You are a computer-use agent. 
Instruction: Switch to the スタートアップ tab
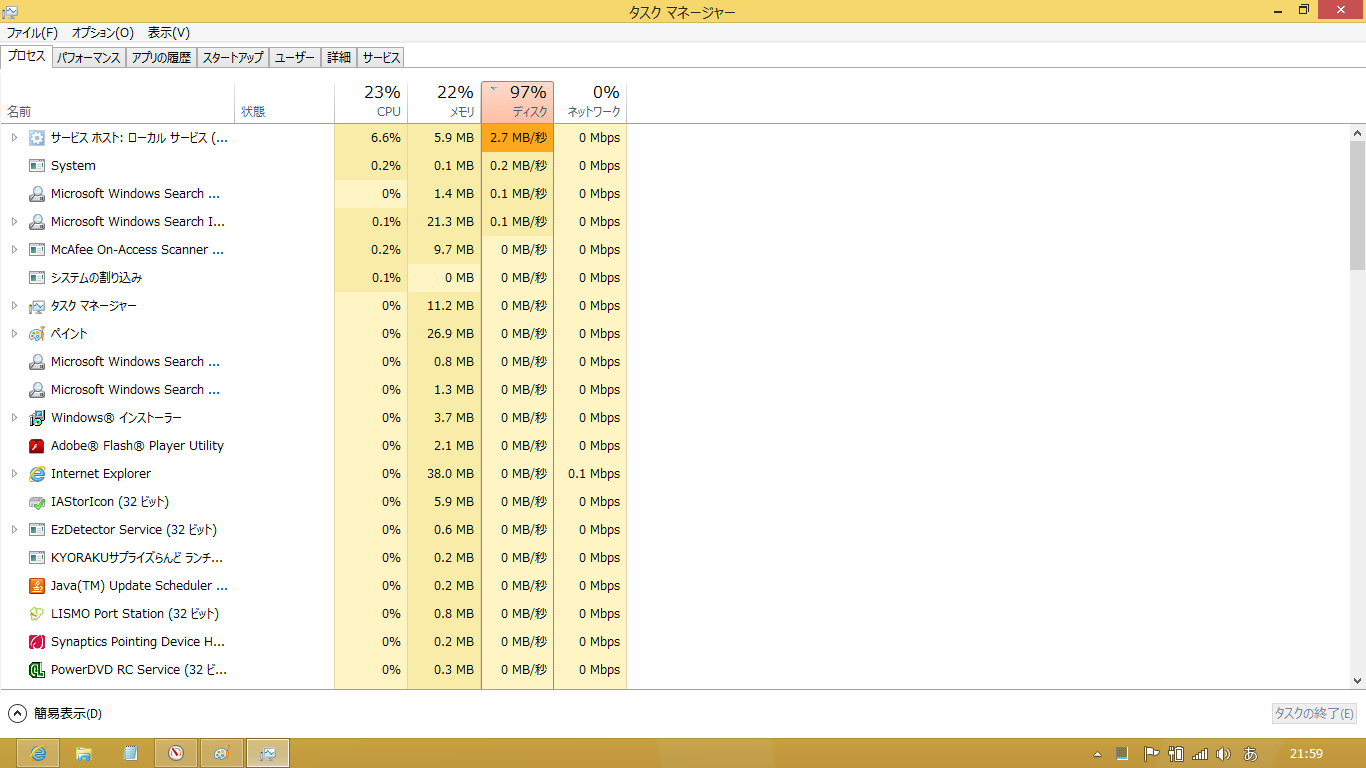pyautogui.click(x=233, y=58)
